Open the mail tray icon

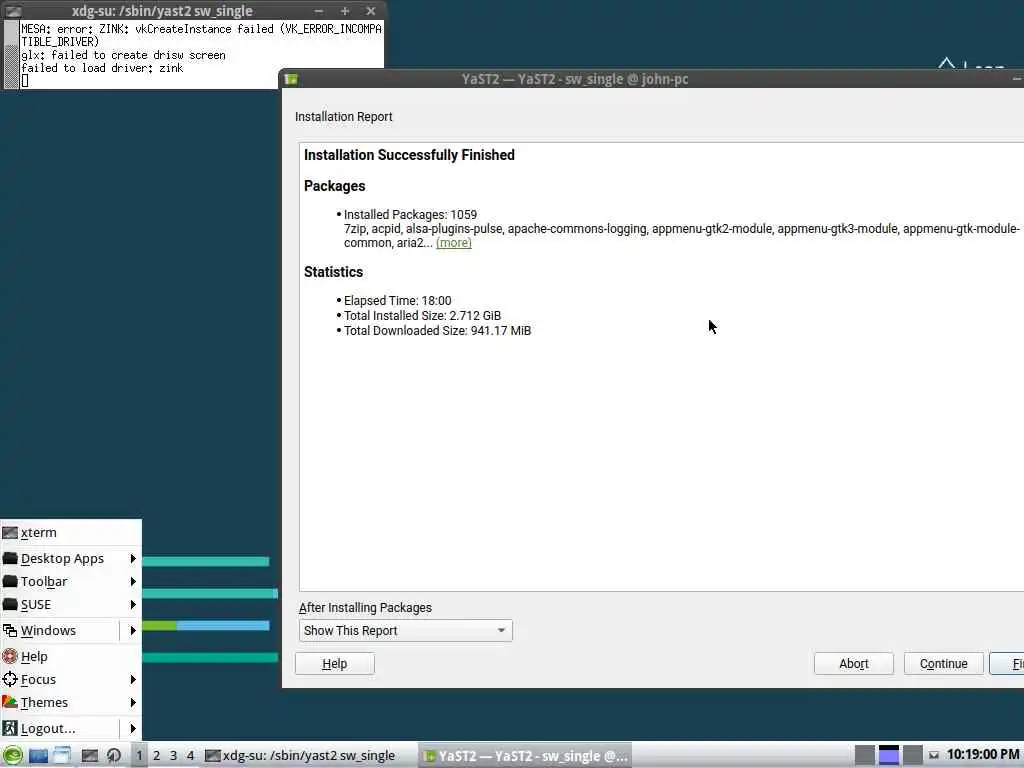(934, 756)
